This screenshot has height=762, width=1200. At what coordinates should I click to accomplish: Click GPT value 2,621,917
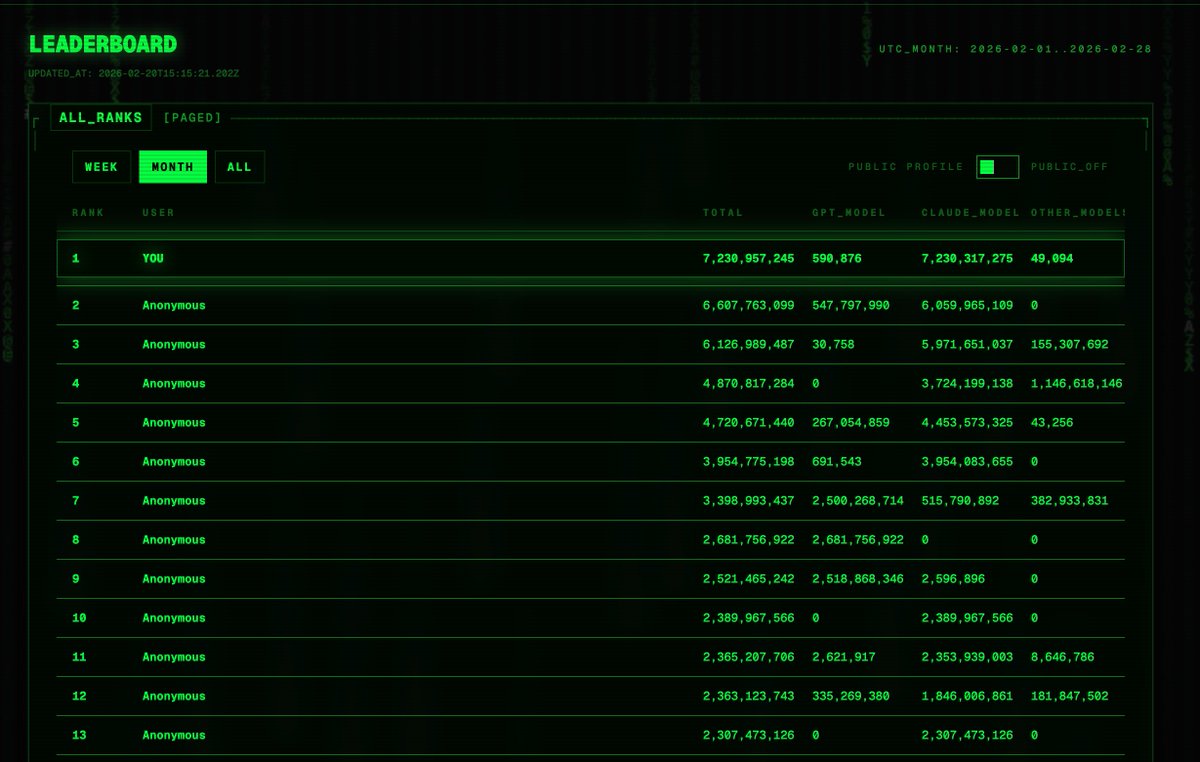coord(844,656)
